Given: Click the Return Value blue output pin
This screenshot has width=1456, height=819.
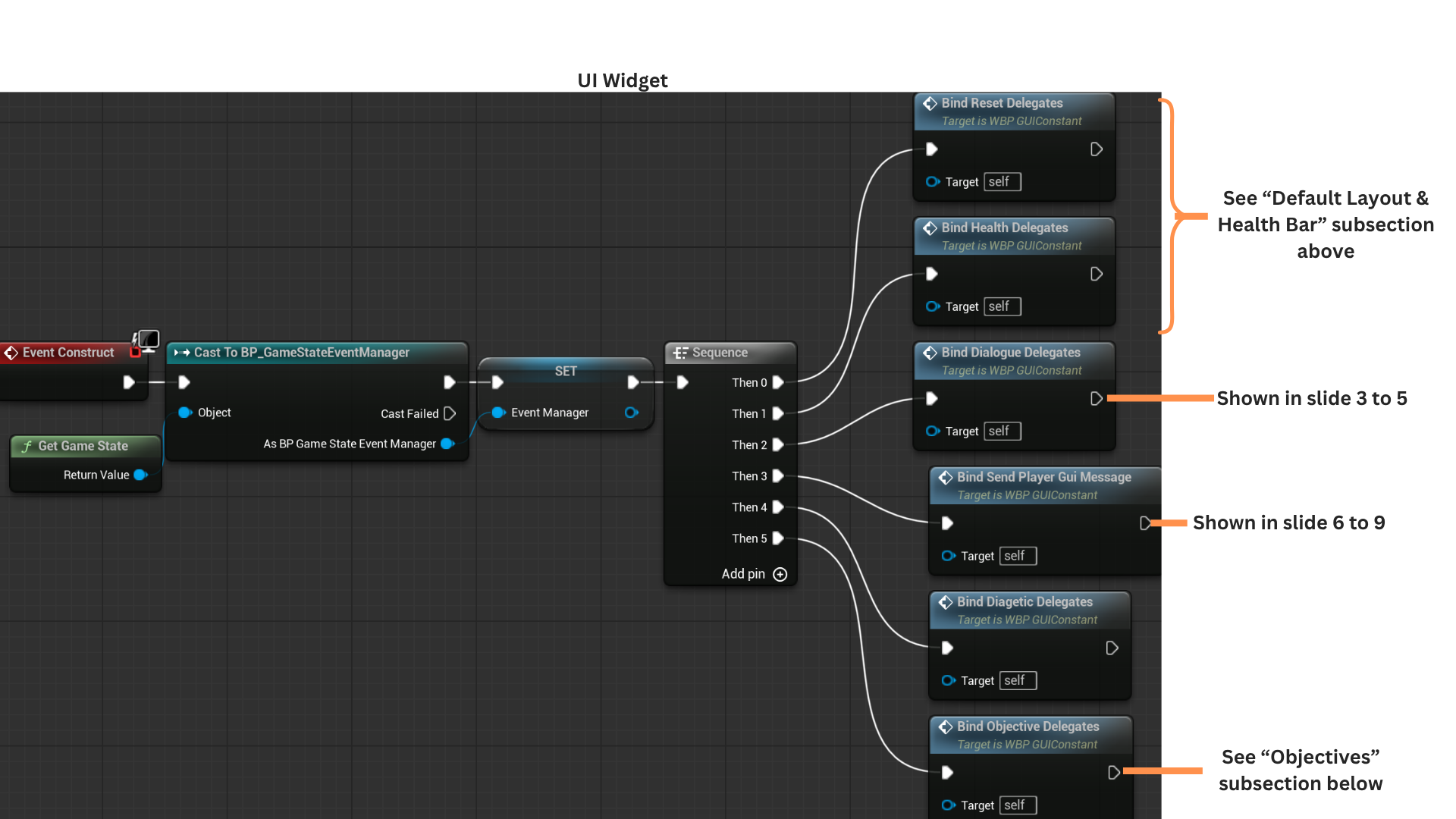Looking at the screenshot, I should pyautogui.click(x=140, y=475).
